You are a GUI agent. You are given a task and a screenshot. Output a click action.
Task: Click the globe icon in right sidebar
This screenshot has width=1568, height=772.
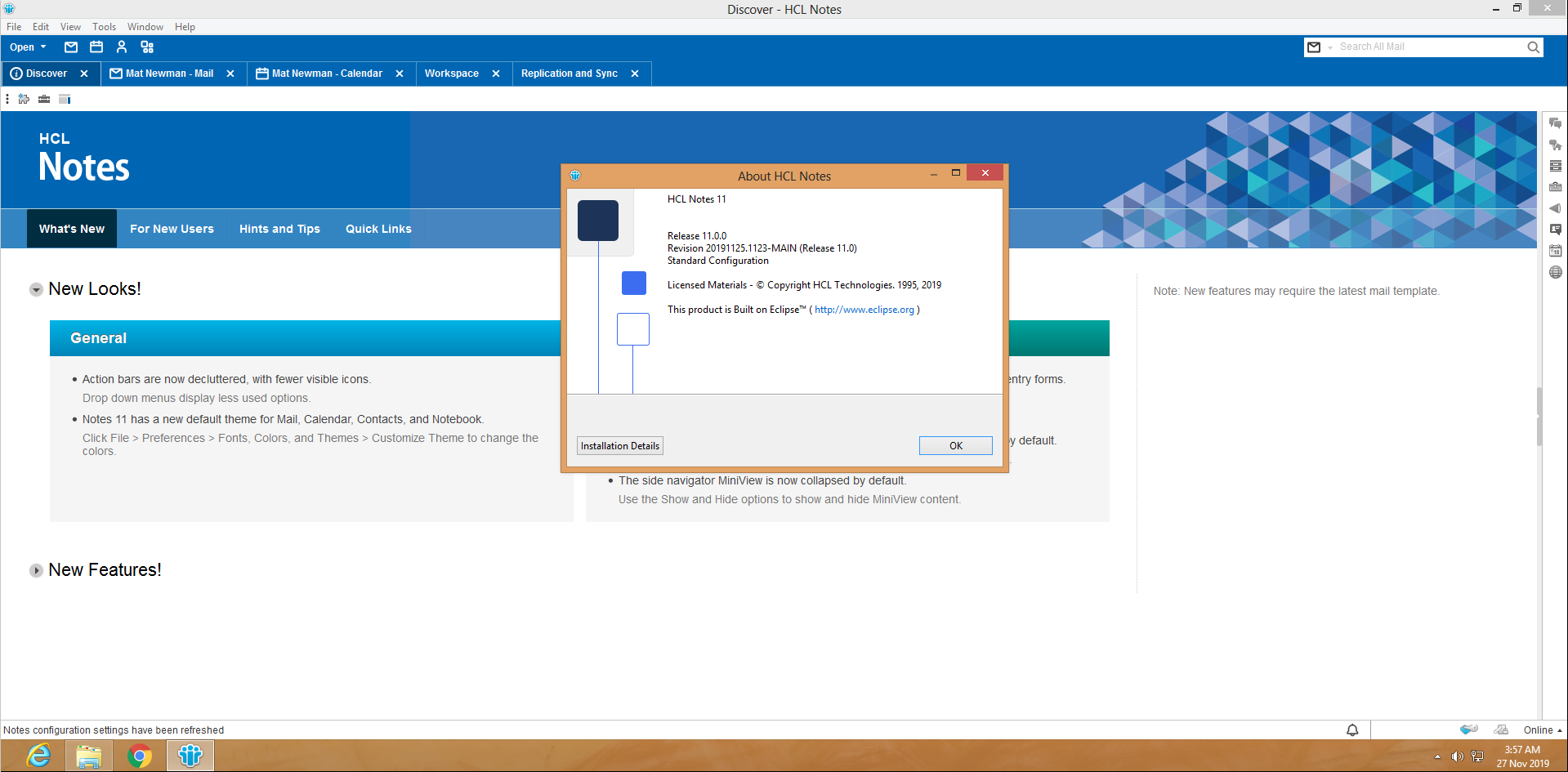[1555, 272]
